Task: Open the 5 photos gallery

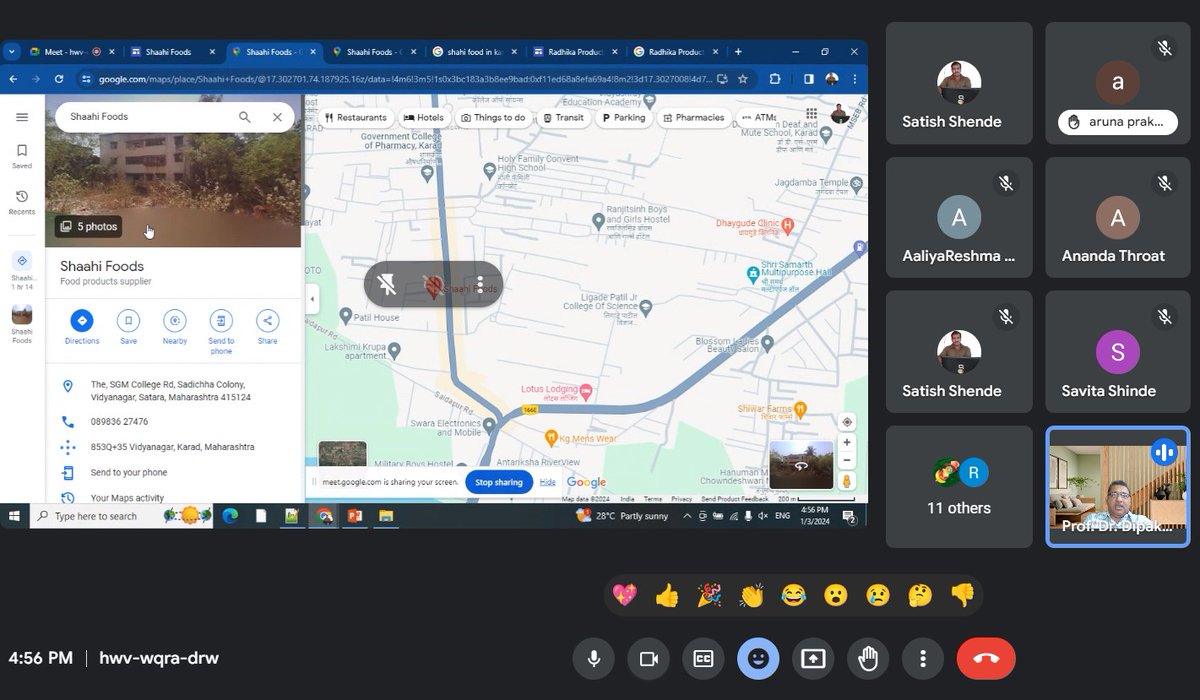Action: [x=89, y=227]
